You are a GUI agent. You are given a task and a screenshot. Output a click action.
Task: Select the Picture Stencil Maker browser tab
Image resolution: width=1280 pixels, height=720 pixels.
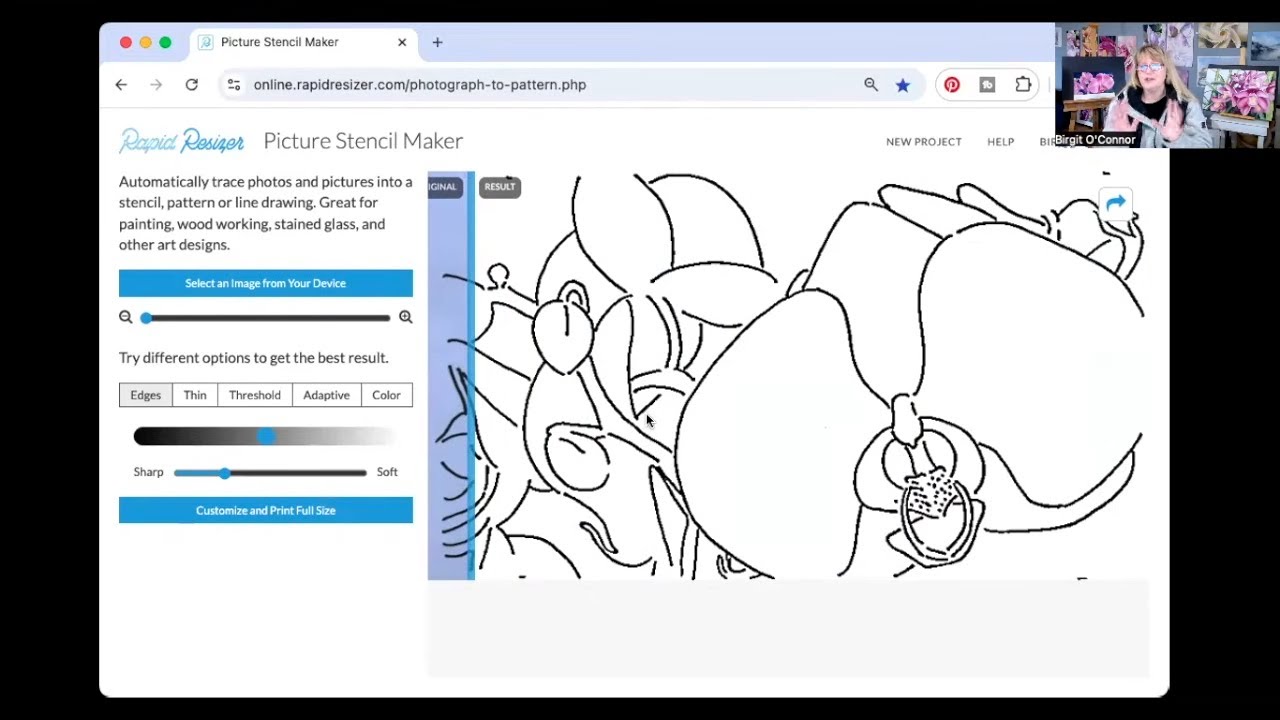(x=301, y=42)
